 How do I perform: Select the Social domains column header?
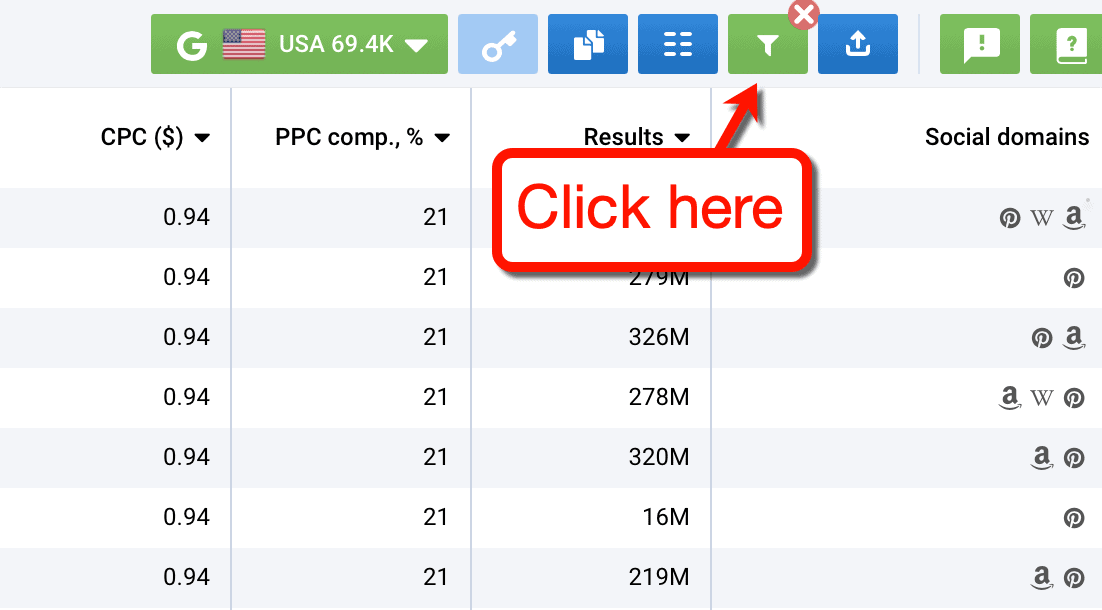[1007, 137]
